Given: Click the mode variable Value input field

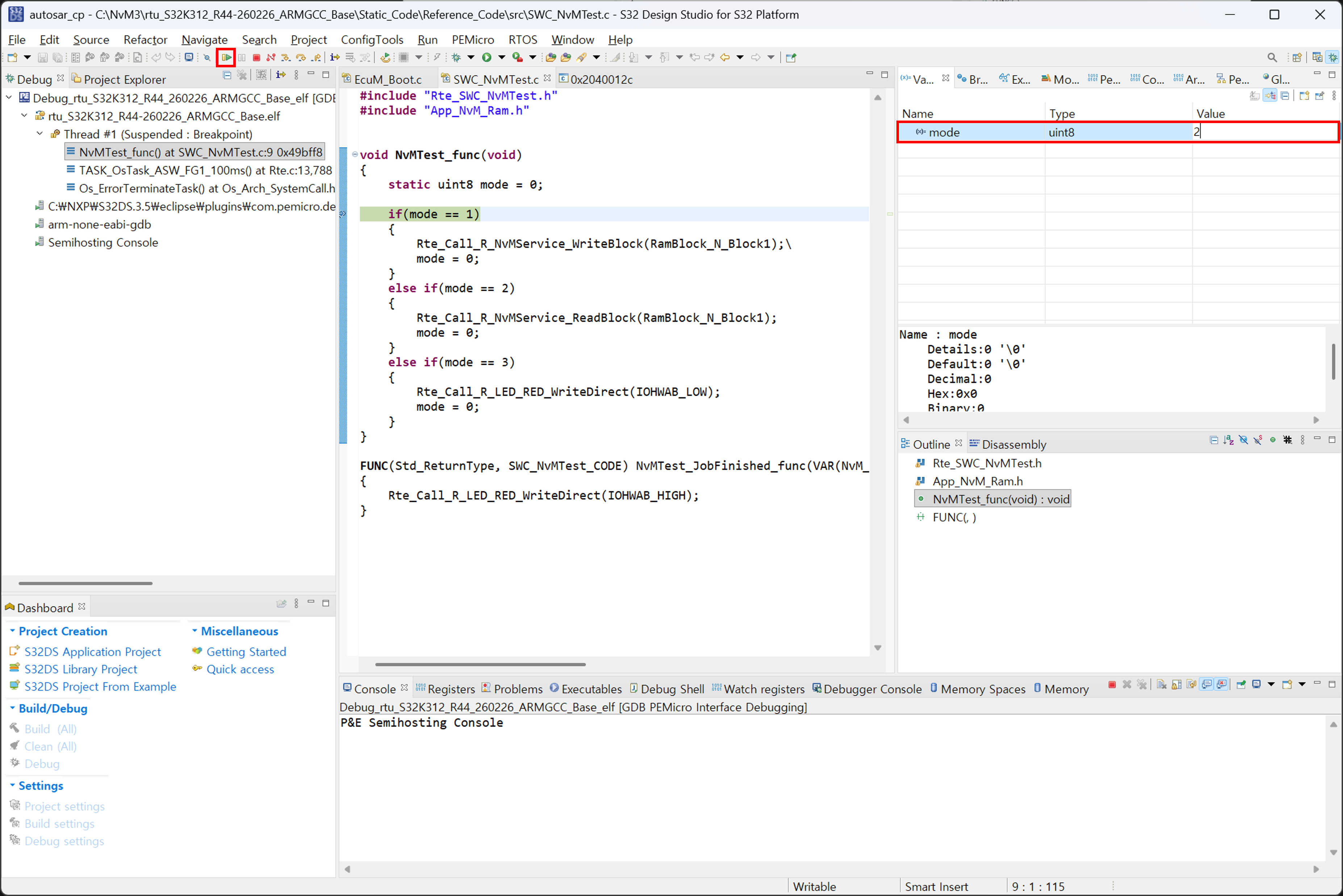Looking at the screenshot, I should click(1265, 132).
